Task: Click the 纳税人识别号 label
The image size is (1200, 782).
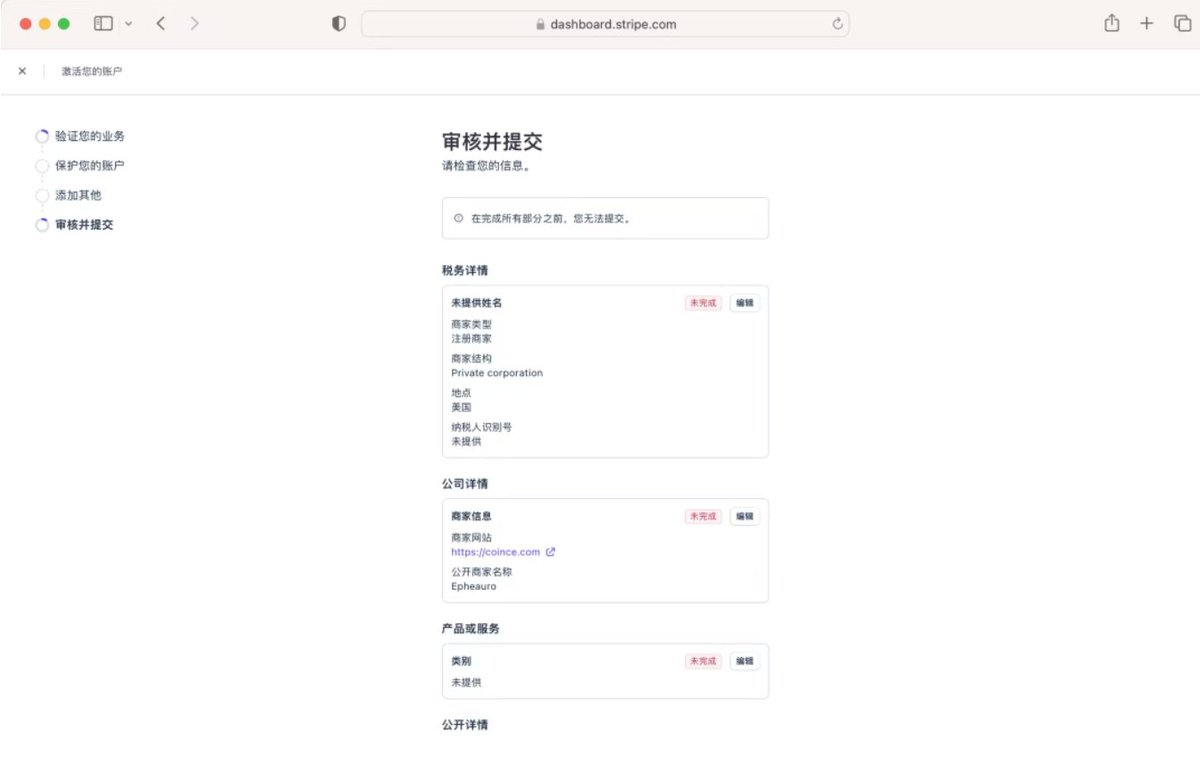Action: [x=481, y=427]
